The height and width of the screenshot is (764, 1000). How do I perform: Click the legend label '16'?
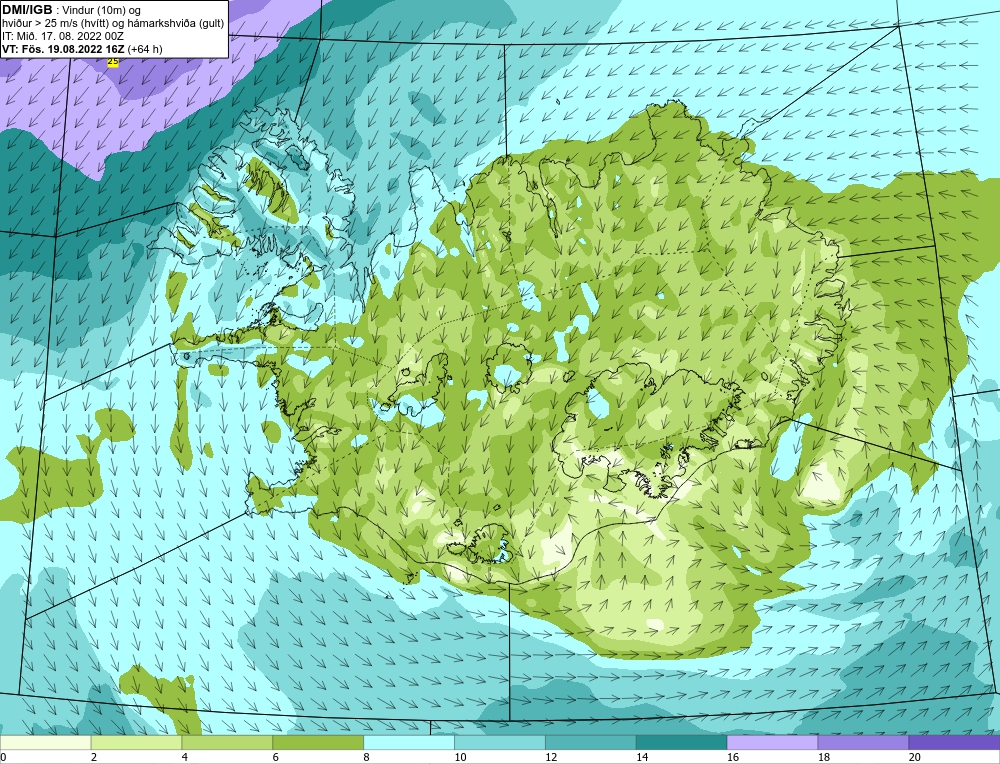point(733,757)
